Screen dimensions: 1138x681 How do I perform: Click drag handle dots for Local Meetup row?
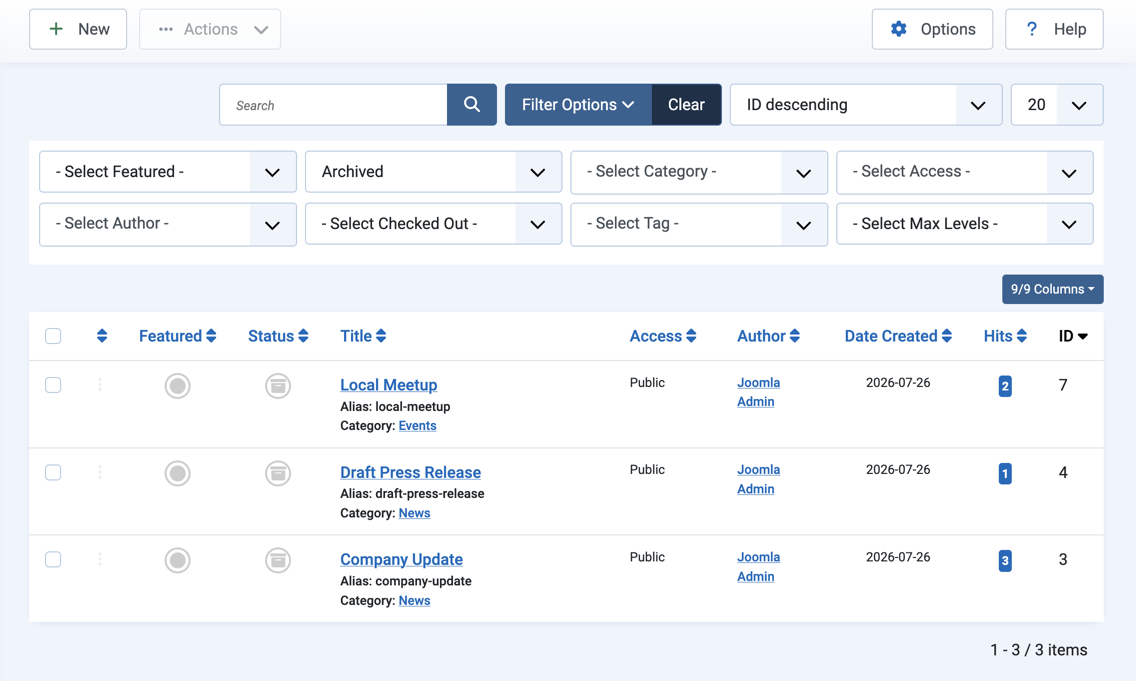pos(100,385)
